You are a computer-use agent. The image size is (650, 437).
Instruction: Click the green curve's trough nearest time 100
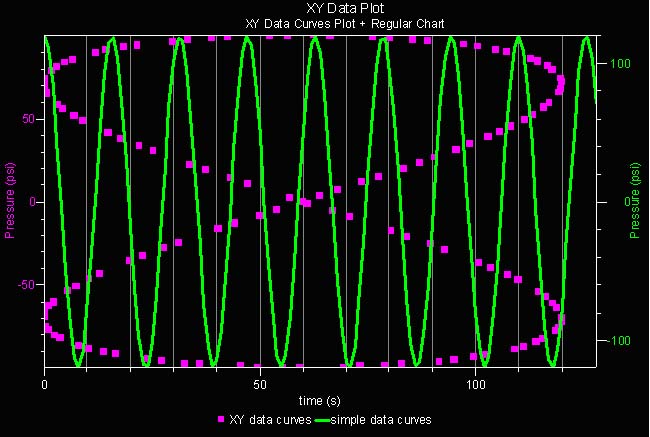pos(484,362)
